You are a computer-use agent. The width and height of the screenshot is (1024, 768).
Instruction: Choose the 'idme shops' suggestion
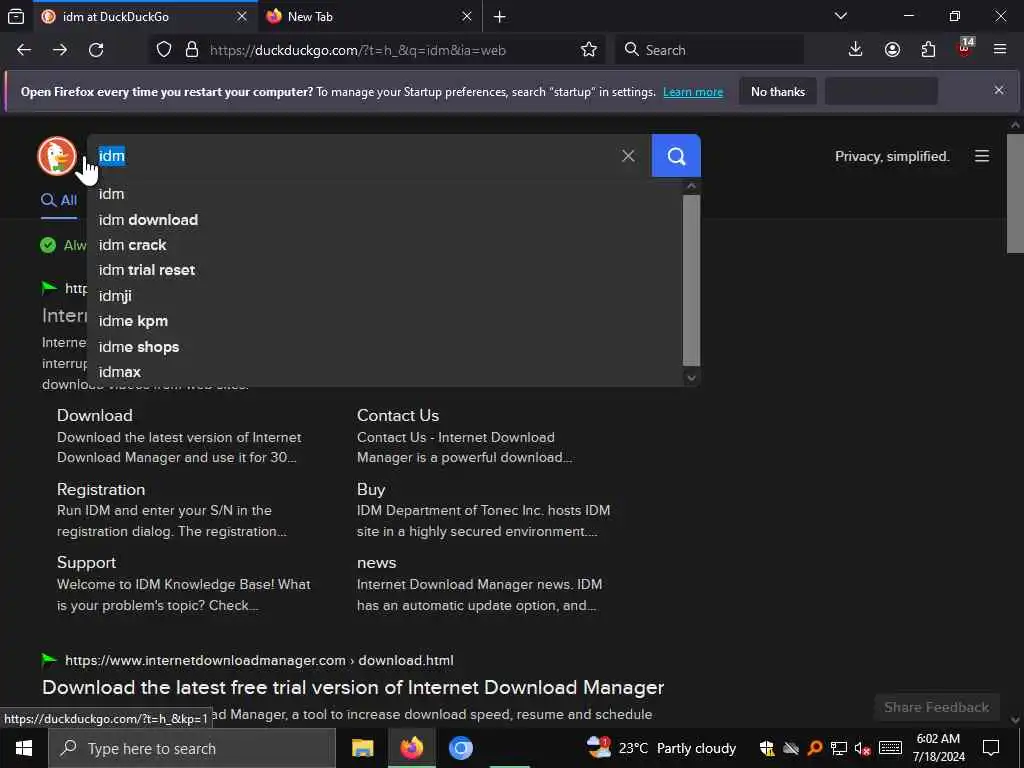[x=385, y=347]
